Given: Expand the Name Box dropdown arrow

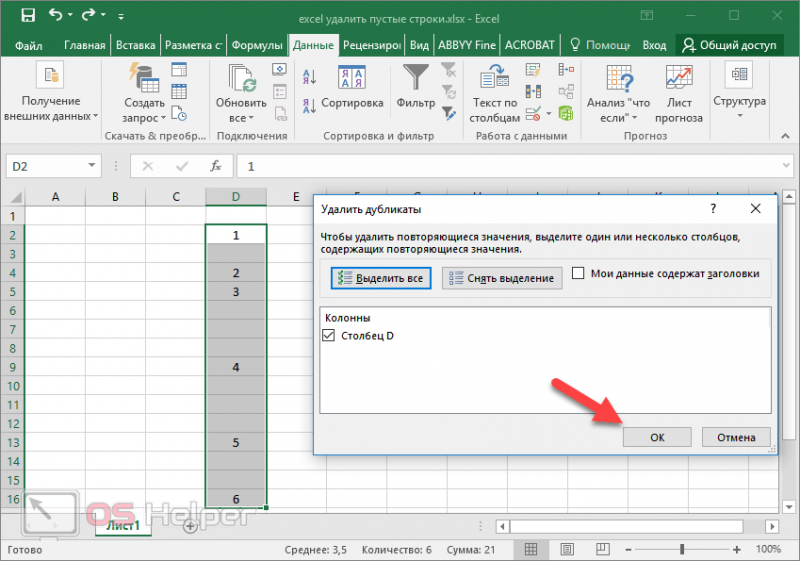Looking at the screenshot, I should pyautogui.click(x=91, y=166).
